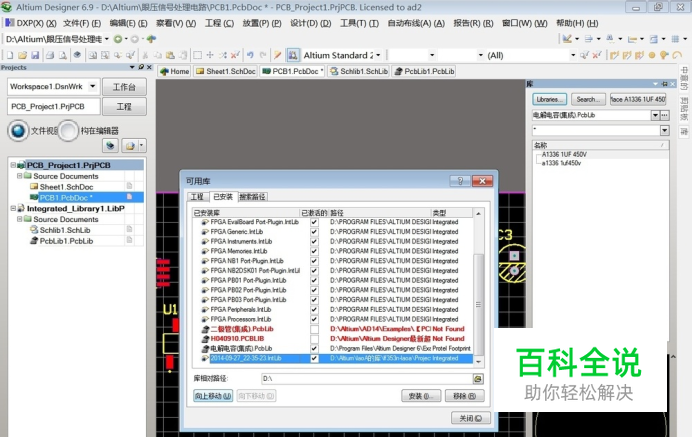Screen dimensions: 692x437
Task: Click the Undo arrow icon
Action: click(x=250, y=55)
